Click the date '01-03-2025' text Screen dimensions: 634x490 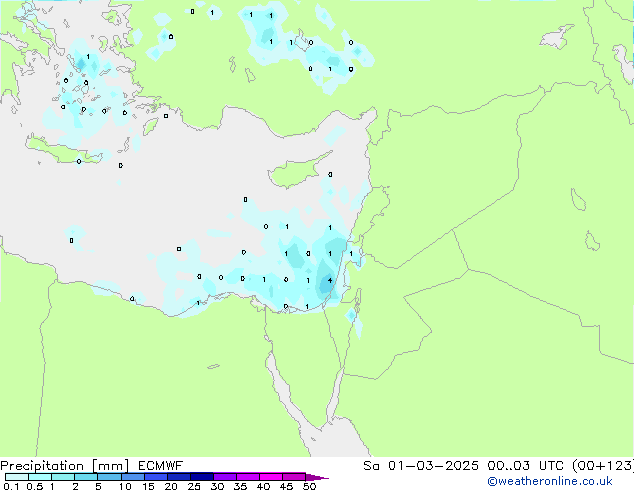433,466
